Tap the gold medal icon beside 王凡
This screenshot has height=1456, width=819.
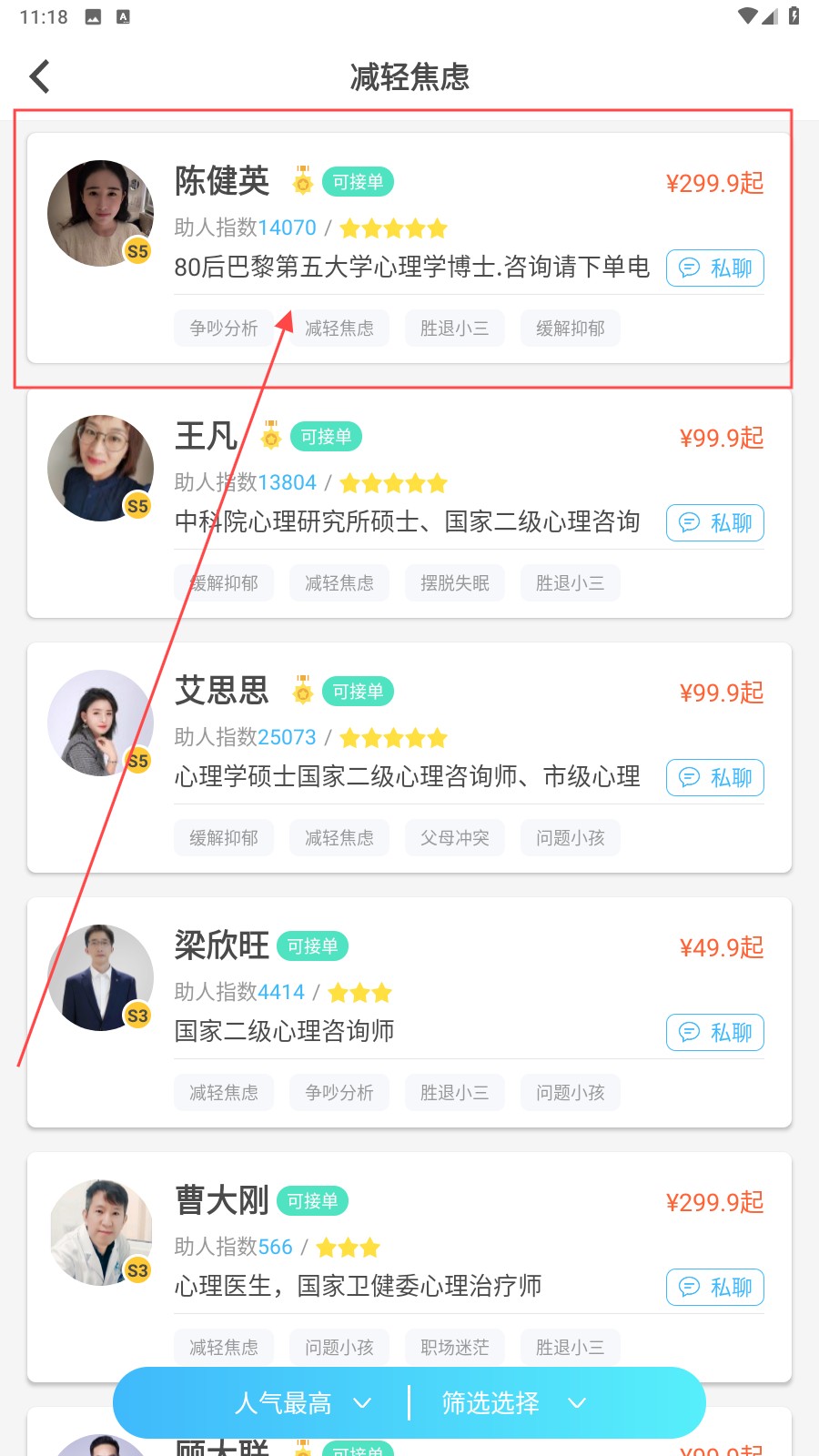271,436
